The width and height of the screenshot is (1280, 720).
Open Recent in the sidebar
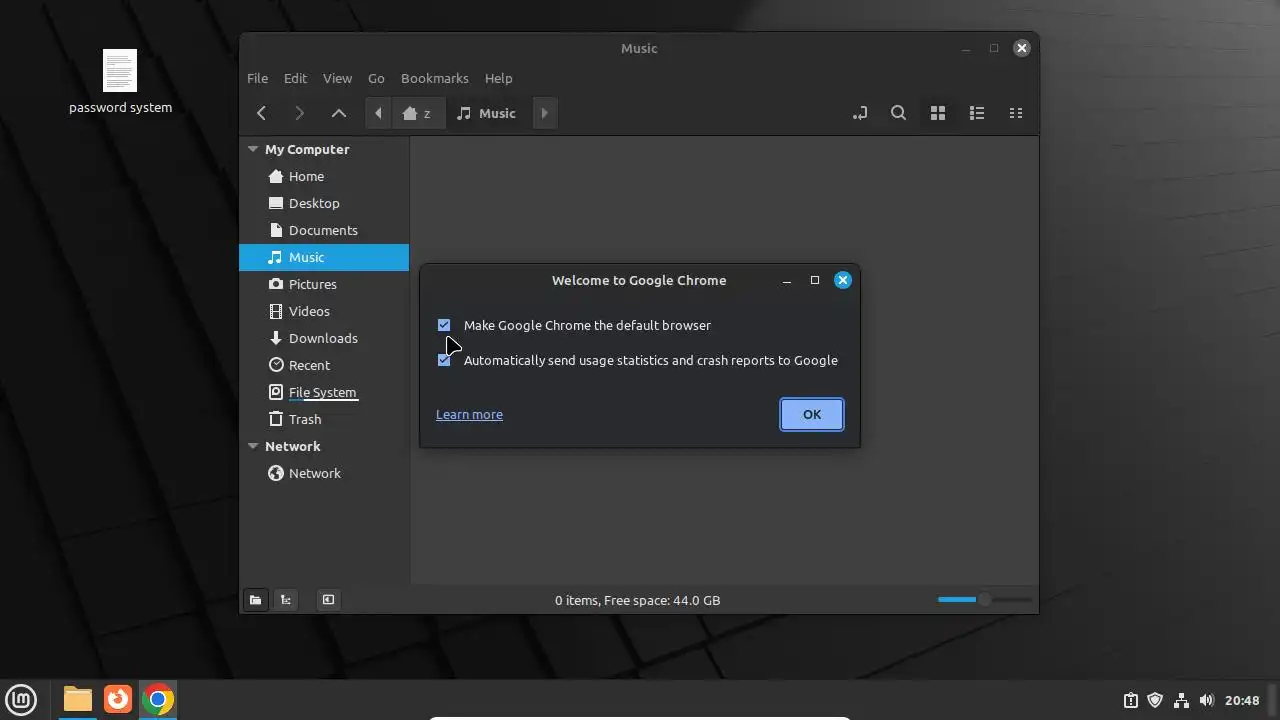324,365
